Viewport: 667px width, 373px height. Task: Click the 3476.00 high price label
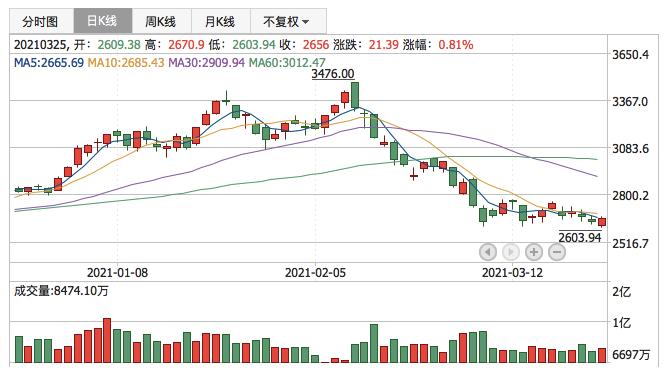click(x=333, y=74)
